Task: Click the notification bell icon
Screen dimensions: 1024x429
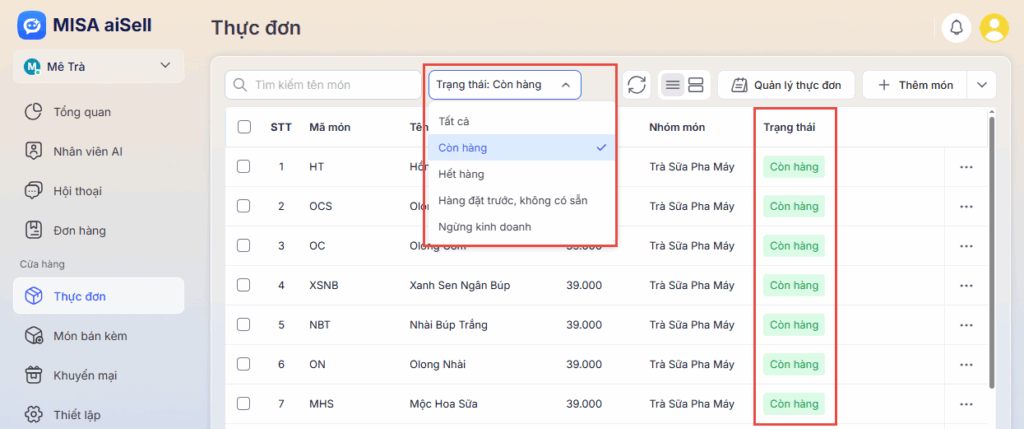Action: (956, 28)
